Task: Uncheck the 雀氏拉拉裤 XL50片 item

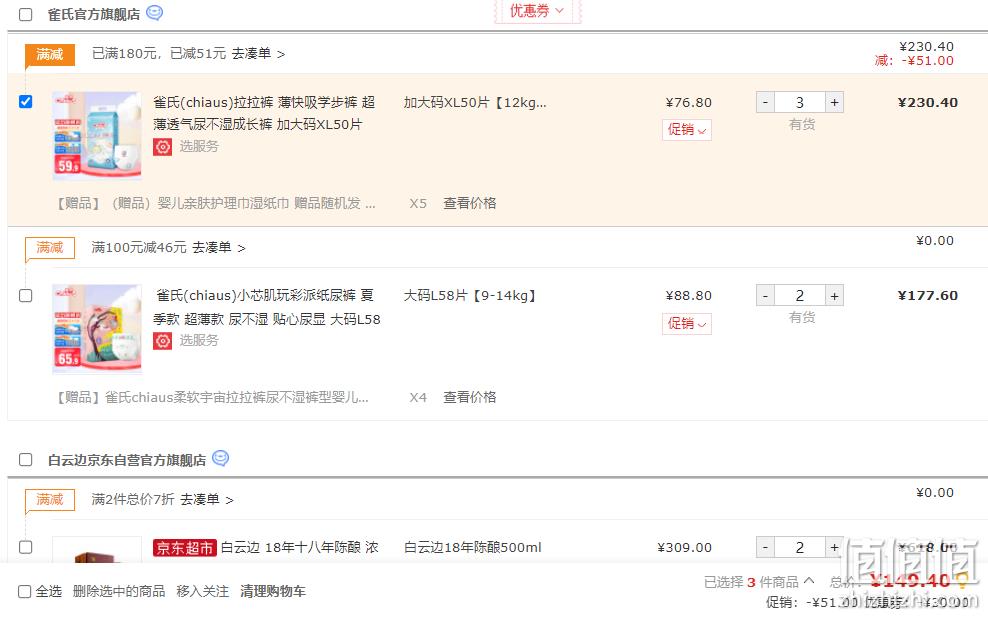Action: (x=26, y=101)
